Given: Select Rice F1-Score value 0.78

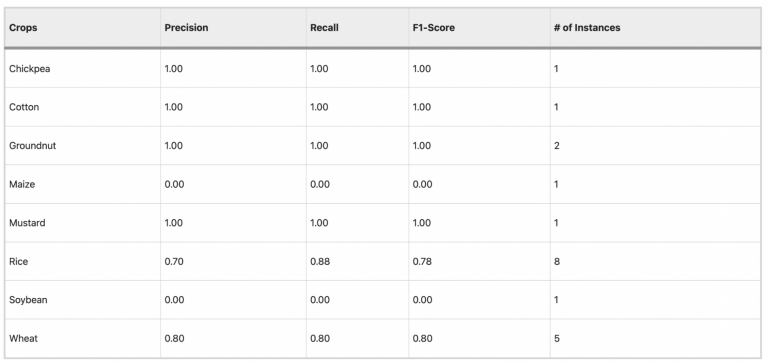Looking at the screenshot, I should pos(422,262).
